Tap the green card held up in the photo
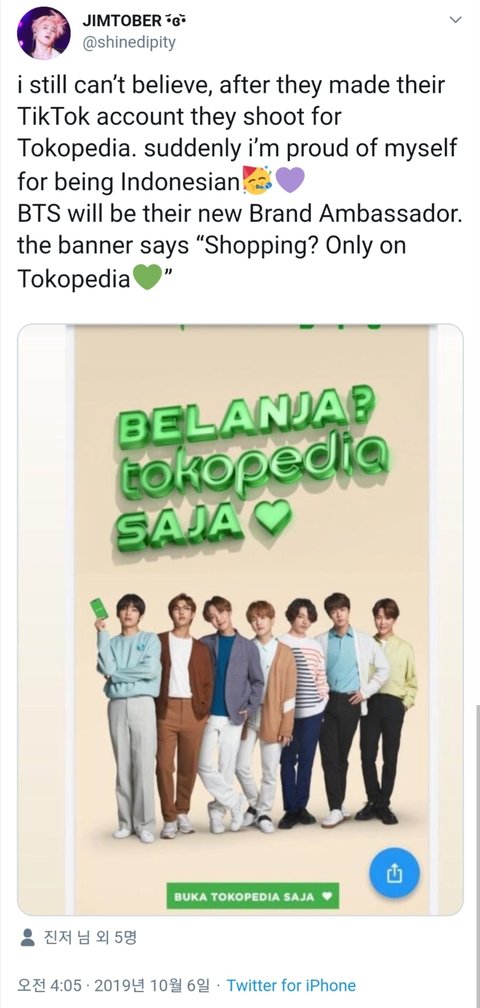 tap(99, 608)
